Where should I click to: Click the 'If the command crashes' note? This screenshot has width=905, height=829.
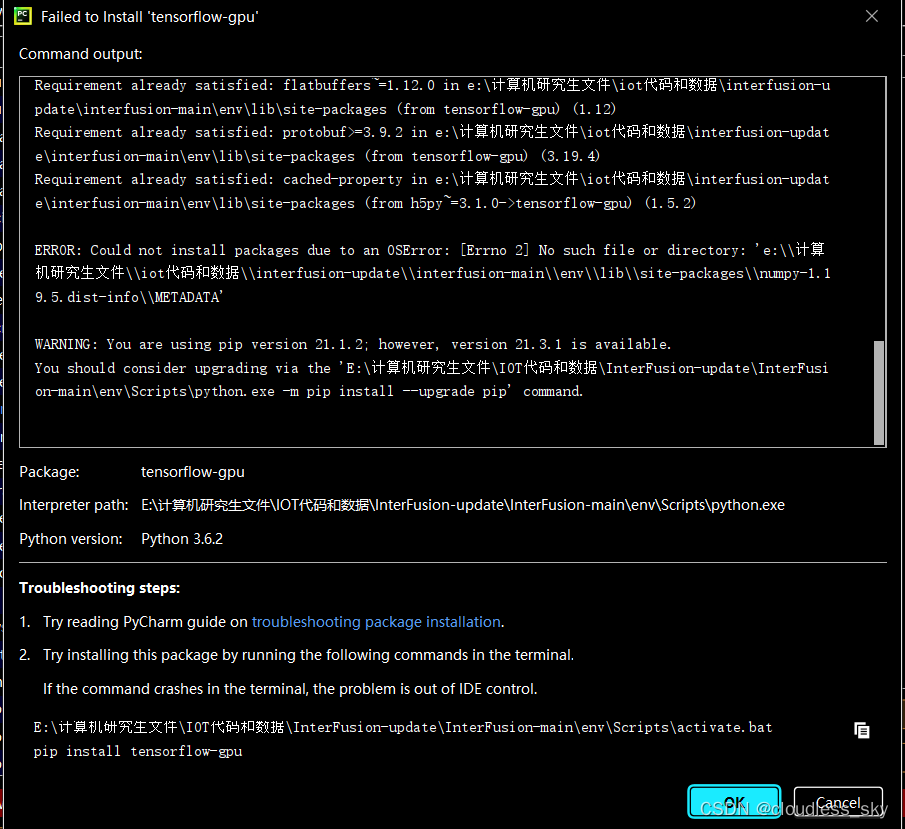[290, 689]
